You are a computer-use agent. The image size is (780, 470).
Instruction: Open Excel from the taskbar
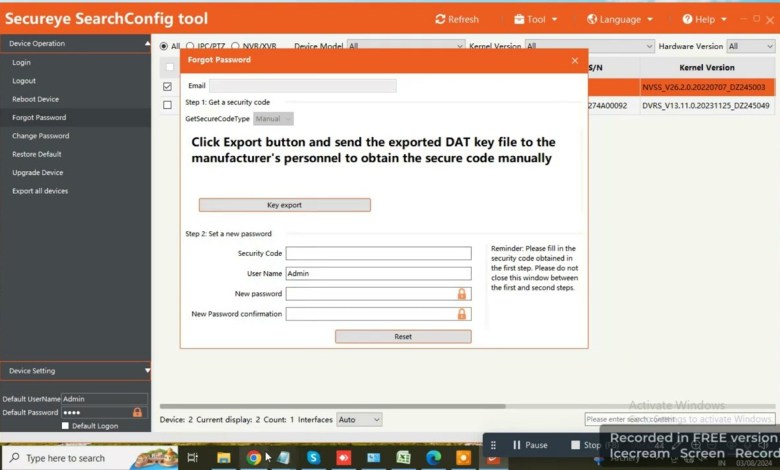pos(403,458)
